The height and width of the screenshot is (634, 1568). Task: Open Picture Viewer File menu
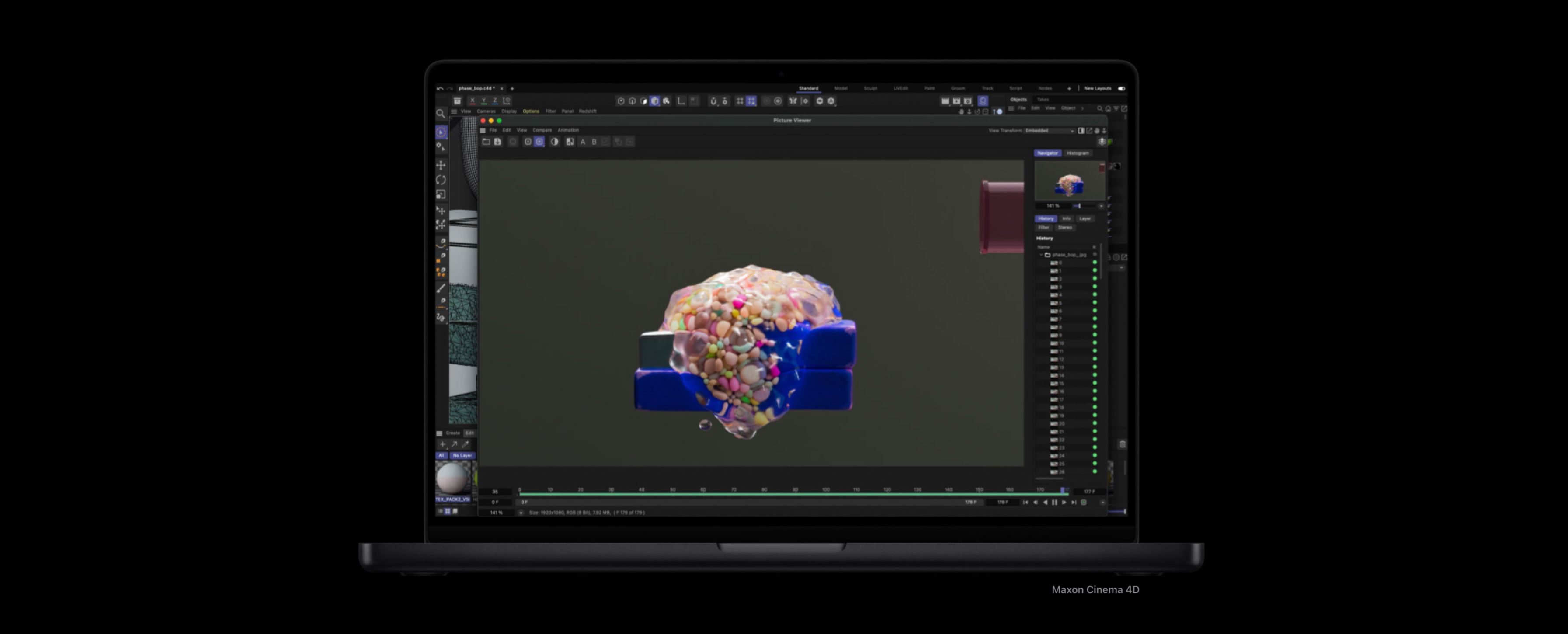point(493,130)
